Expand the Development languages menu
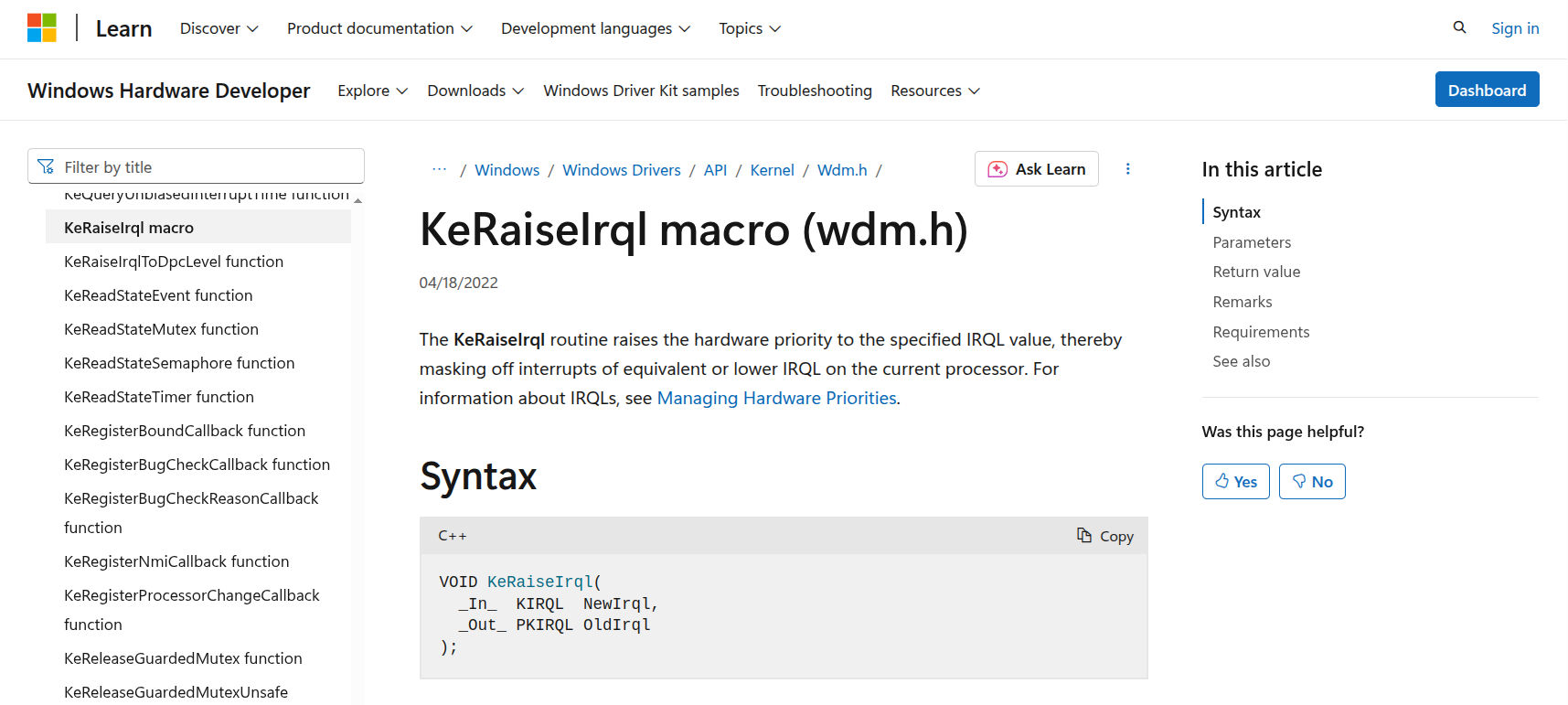 595,28
